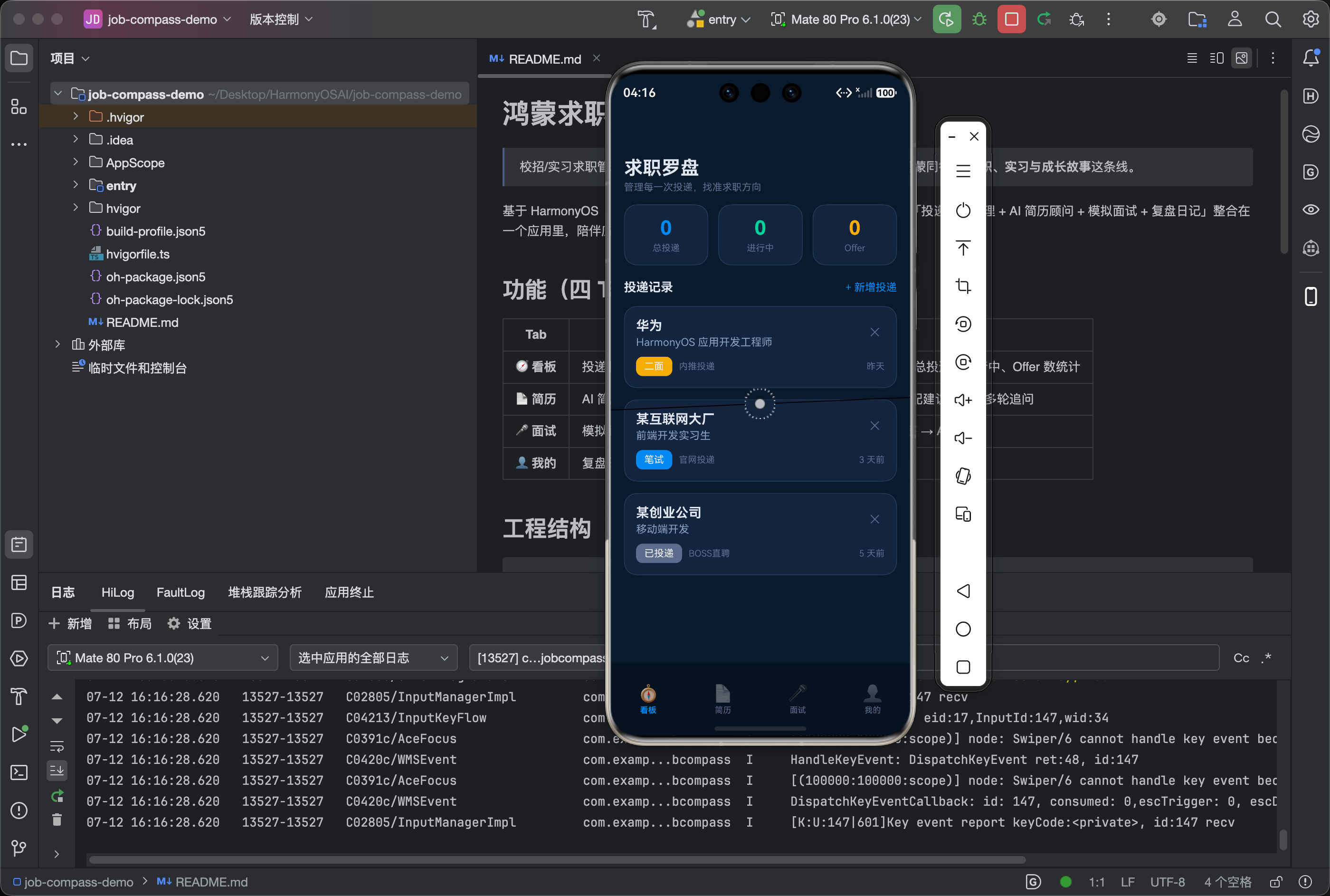
Task: Toggle Cc match case filter
Action: [1241, 658]
